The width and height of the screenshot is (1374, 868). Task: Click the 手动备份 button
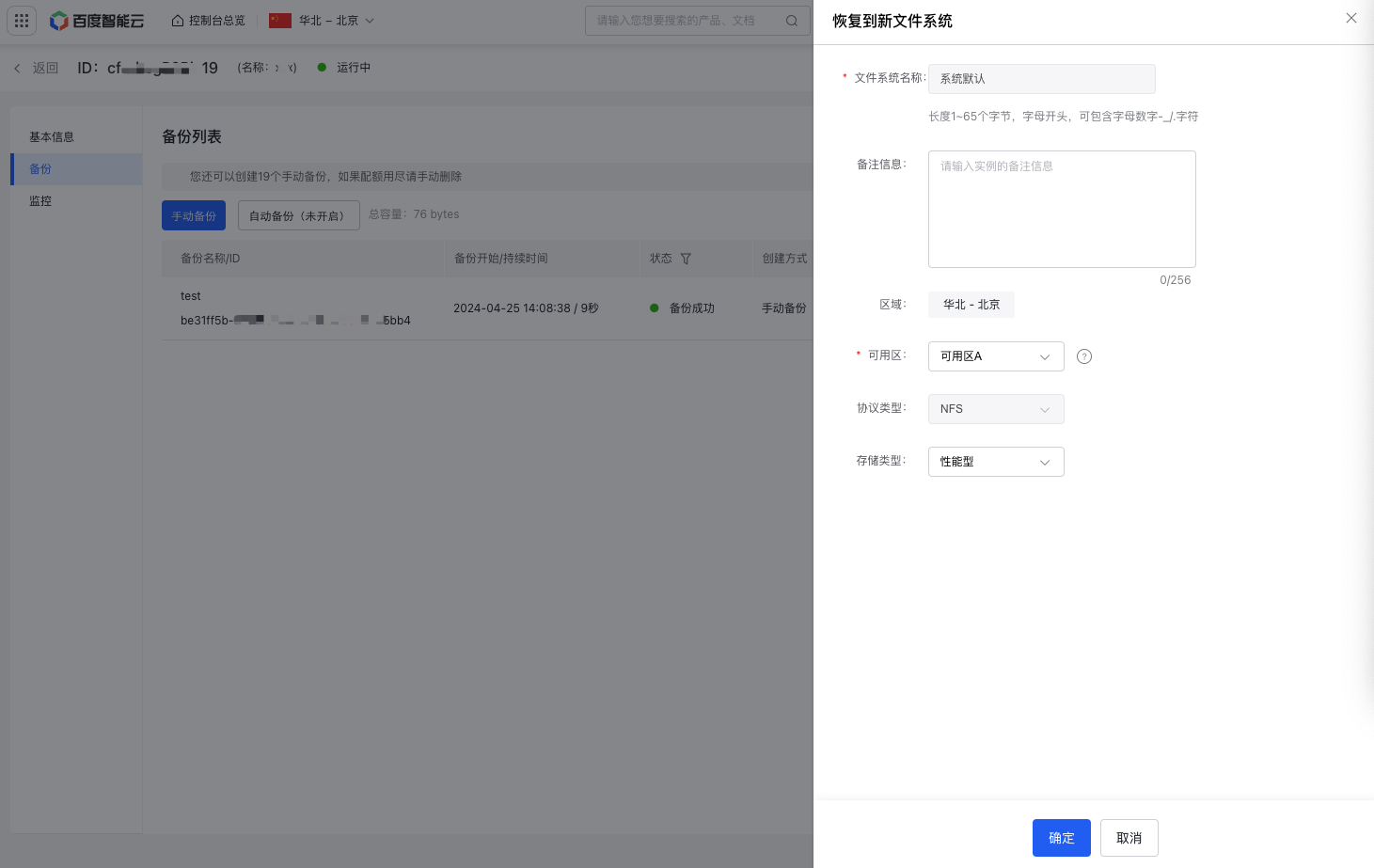[194, 215]
